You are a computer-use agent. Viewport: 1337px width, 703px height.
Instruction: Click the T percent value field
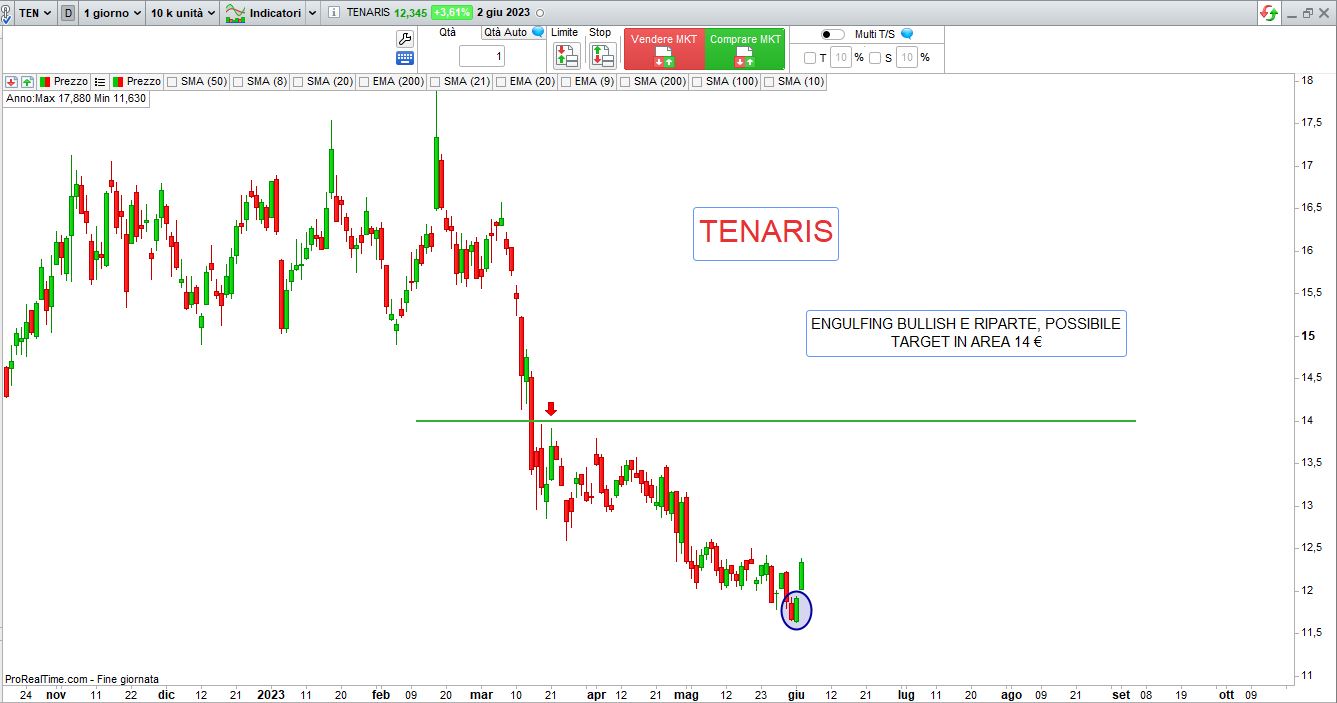pos(841,58)
